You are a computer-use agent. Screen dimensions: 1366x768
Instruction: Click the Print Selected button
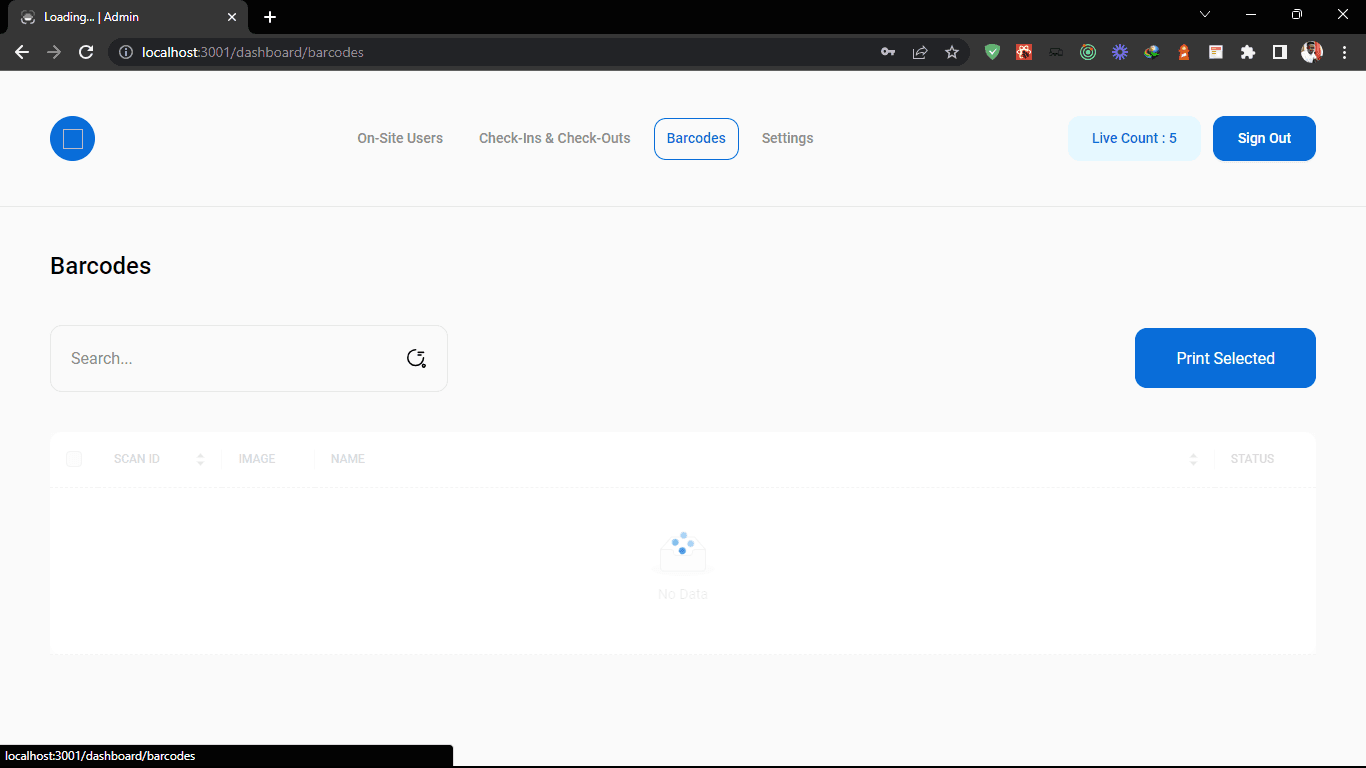(x=1225, y=358)
